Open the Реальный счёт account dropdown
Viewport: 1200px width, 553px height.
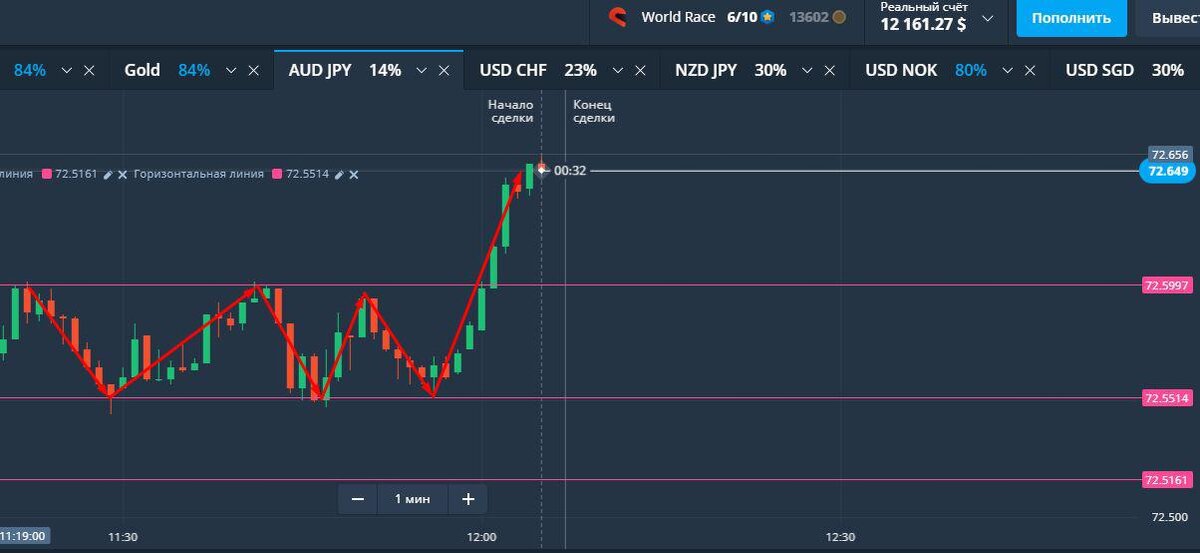(988, 18)
